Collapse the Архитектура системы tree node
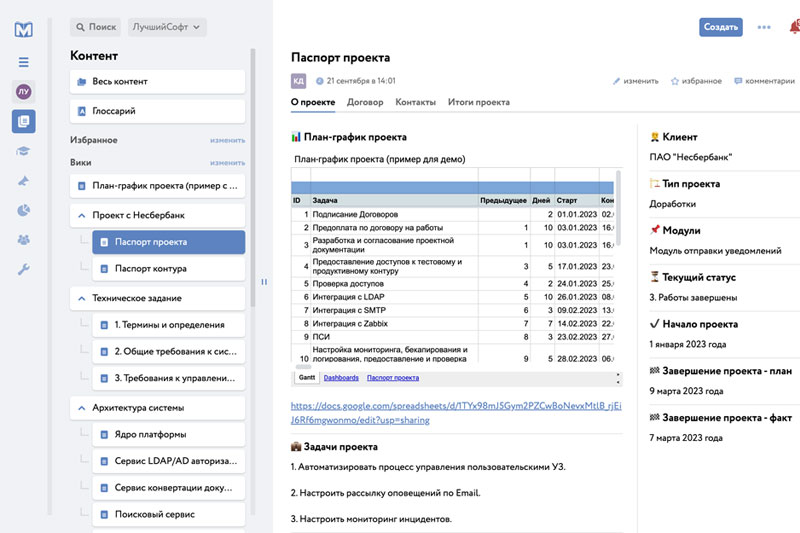Viewport: 800px width, 533px height. pyautogui.click(x=82, y=408)
